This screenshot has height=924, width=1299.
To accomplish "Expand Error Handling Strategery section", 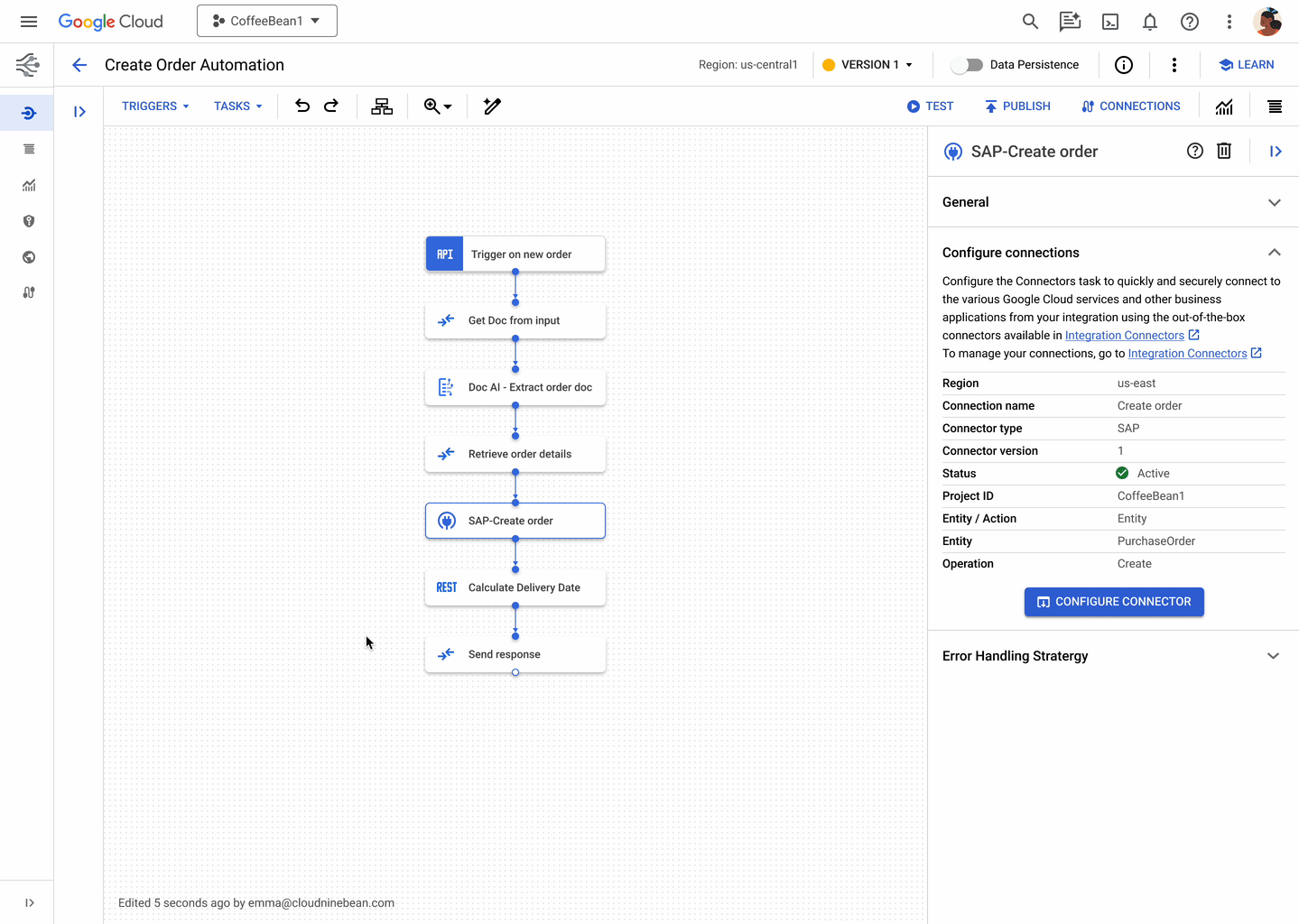I will click(1273, 656).
